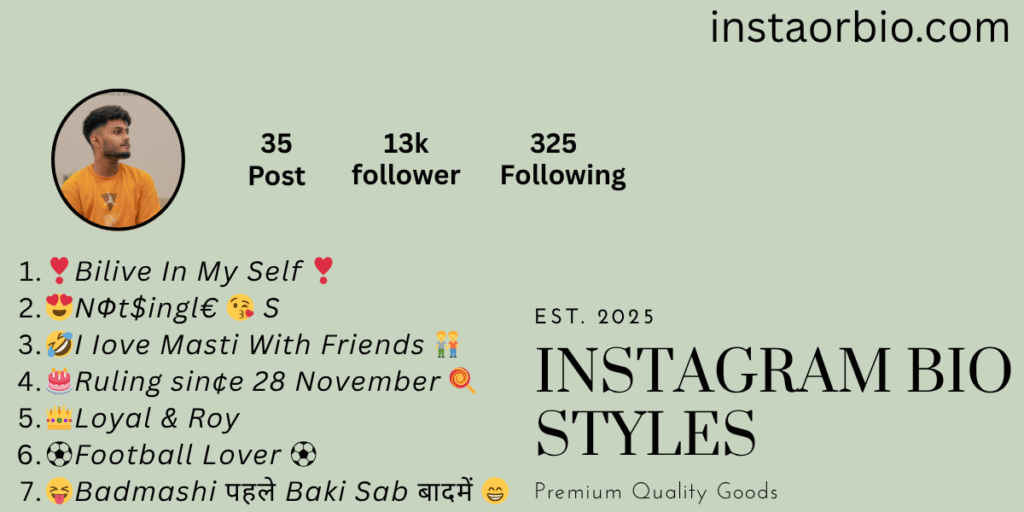This screenshot has height=512, width=1024.
Task: Click the Premium Quality Goods tagline
Action: [656, 492]
